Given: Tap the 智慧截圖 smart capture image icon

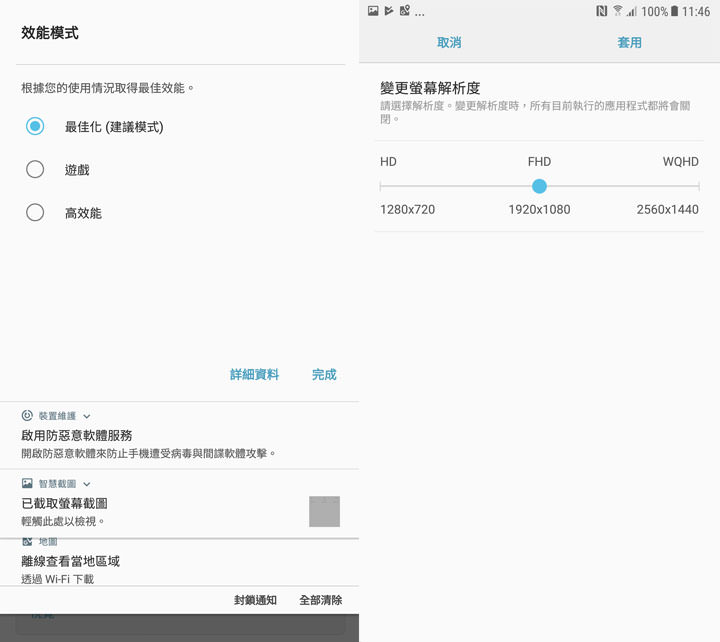Looking at the screenshot, I should point(27,483).
